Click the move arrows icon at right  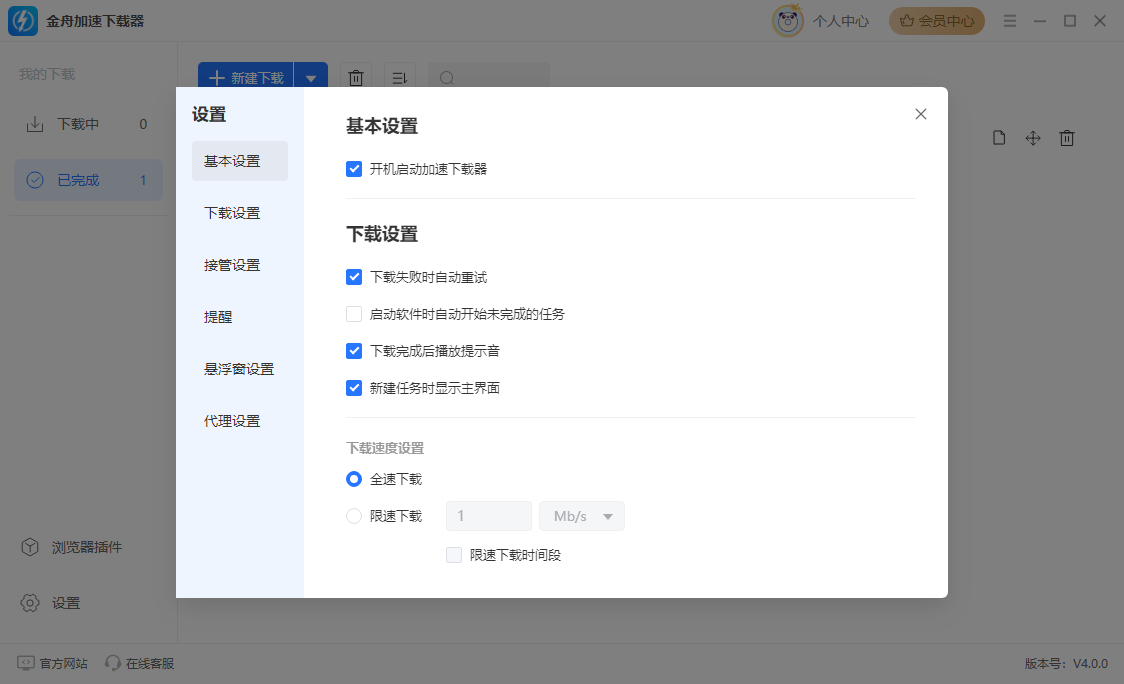[1033, 138]
